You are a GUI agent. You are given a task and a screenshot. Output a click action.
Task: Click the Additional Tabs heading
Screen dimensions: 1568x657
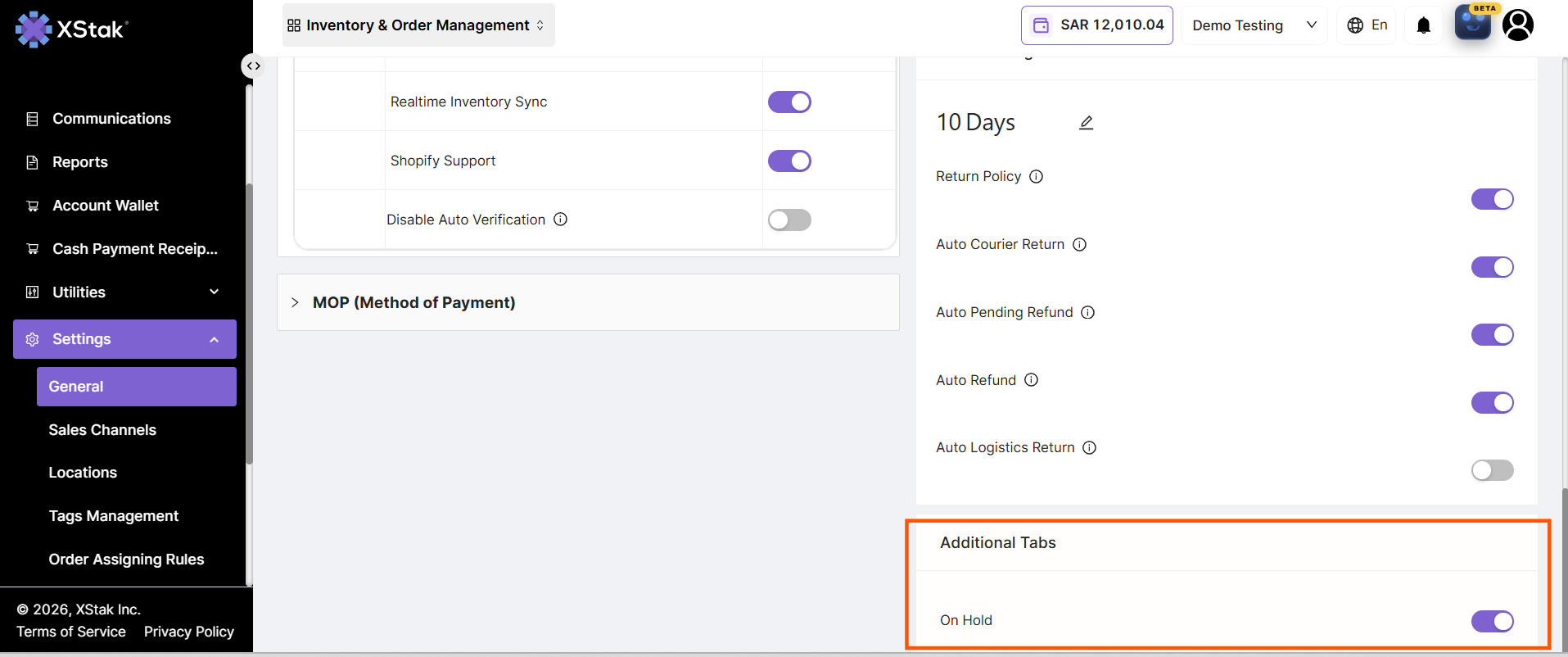point(998,543)
